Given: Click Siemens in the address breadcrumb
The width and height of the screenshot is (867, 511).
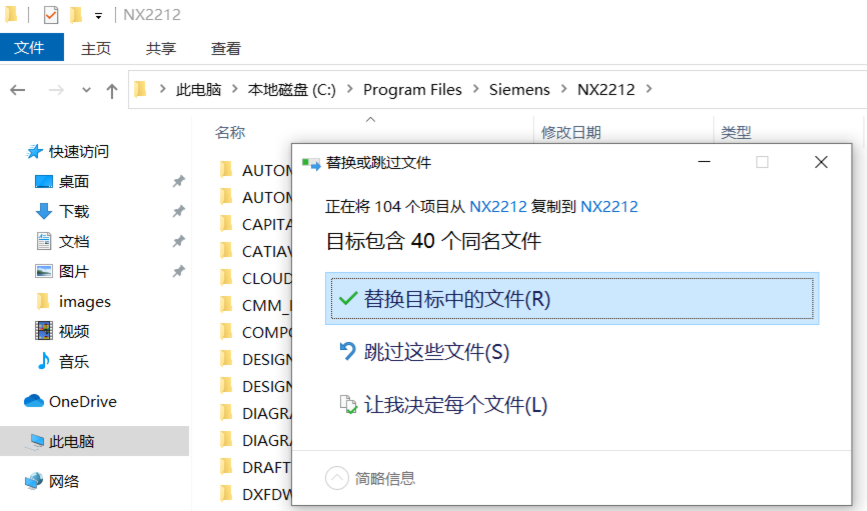Looking at the screenshot, I should coord(519,90).
